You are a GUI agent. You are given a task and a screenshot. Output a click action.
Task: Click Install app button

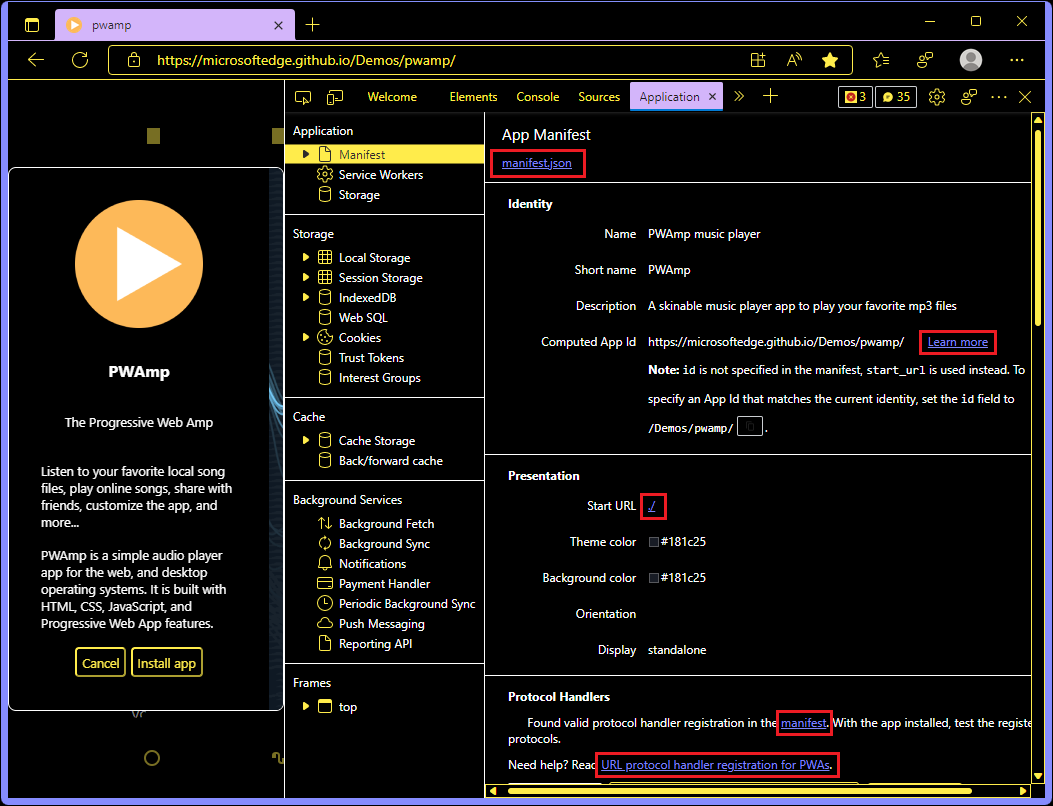(167, 663)
